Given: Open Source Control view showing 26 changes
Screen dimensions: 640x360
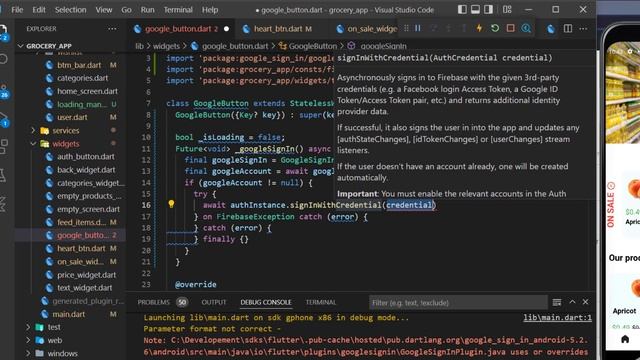Looking at the screenshot, I should [4, 91].
